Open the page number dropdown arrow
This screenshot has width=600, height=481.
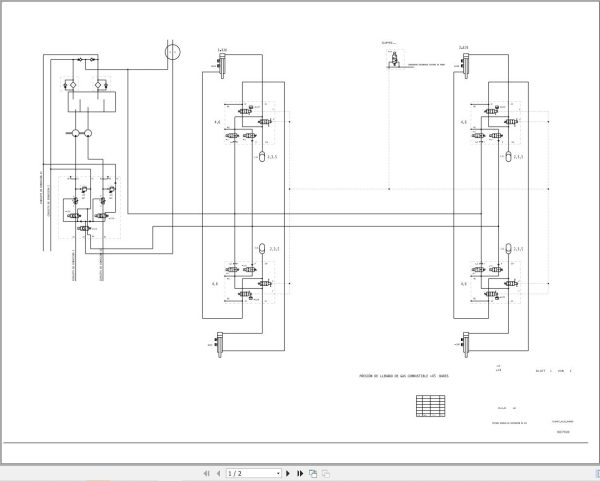tap(278, 474)
